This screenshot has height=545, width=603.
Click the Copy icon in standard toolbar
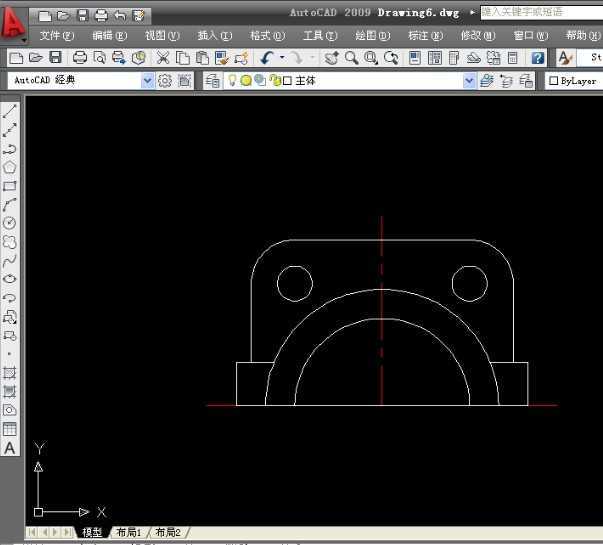(x=183, y=58)
